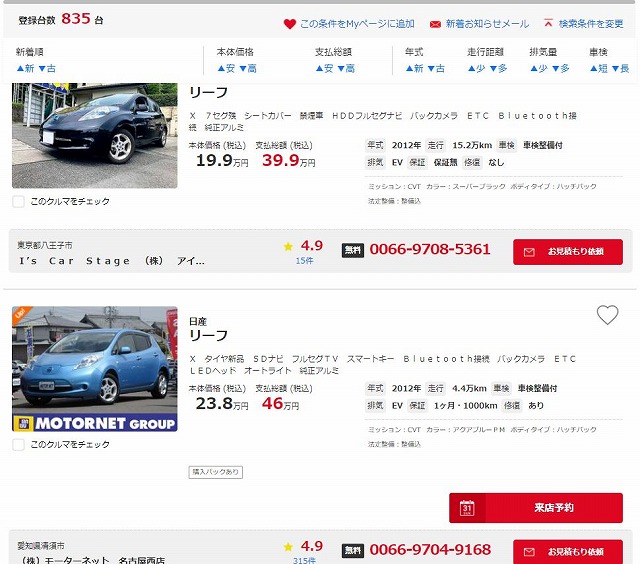Viewport: 640px width, 564px height.
Task: Sort 車検 by longest ▼長
Action: (x=621, y=69)
